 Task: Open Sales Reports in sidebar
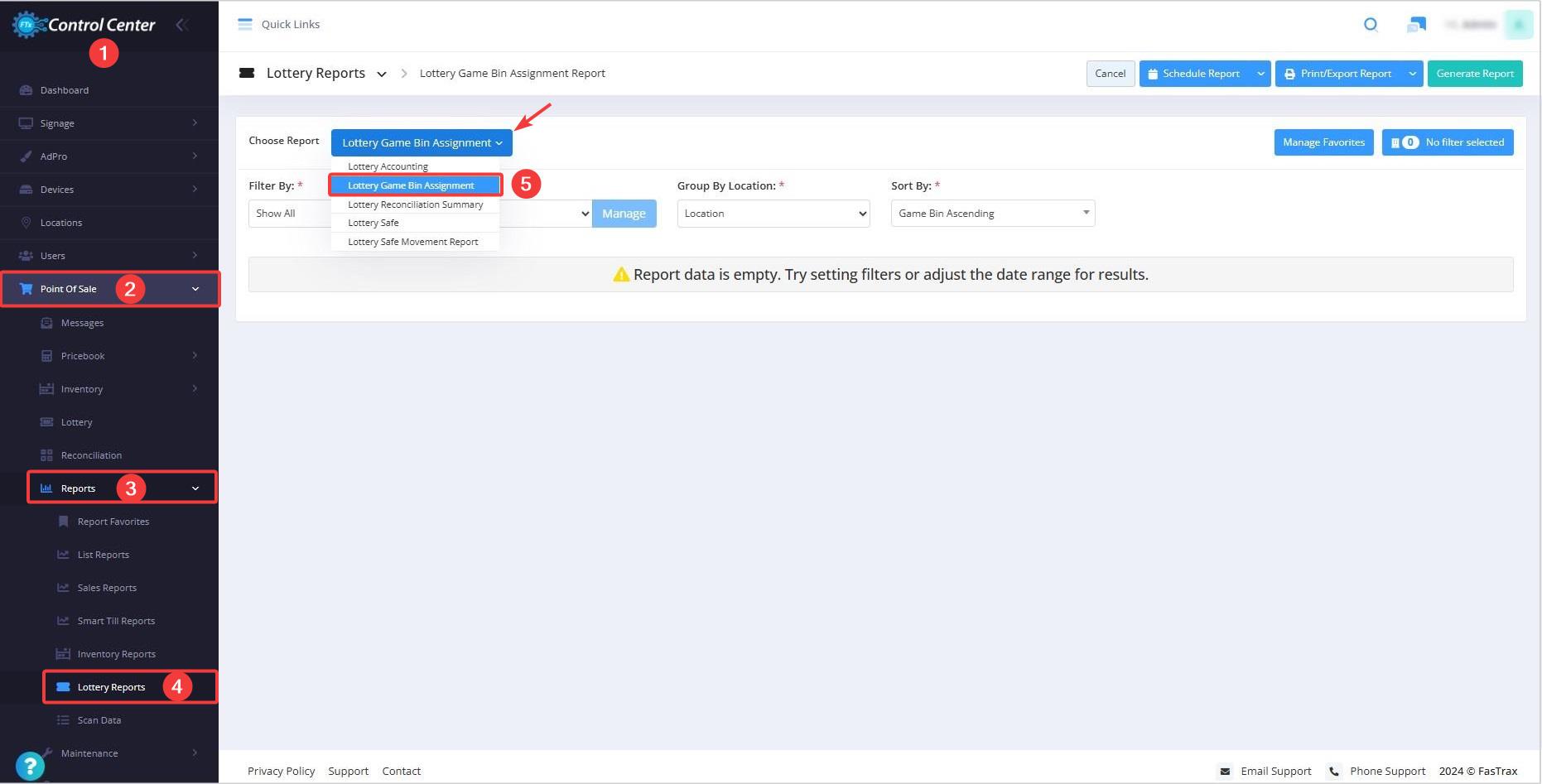[107, 588]
